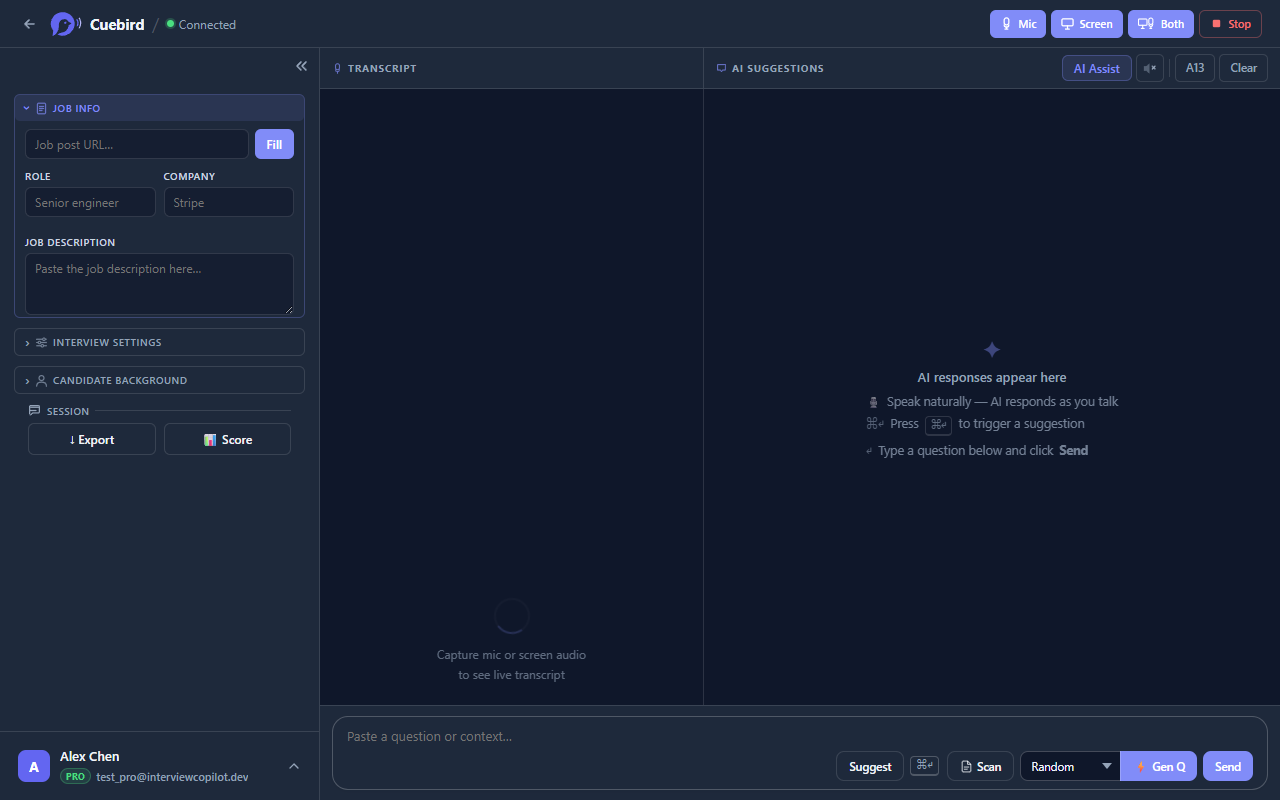Clear the AI suggestions

pyautogui.click(x=1244, y=68)
